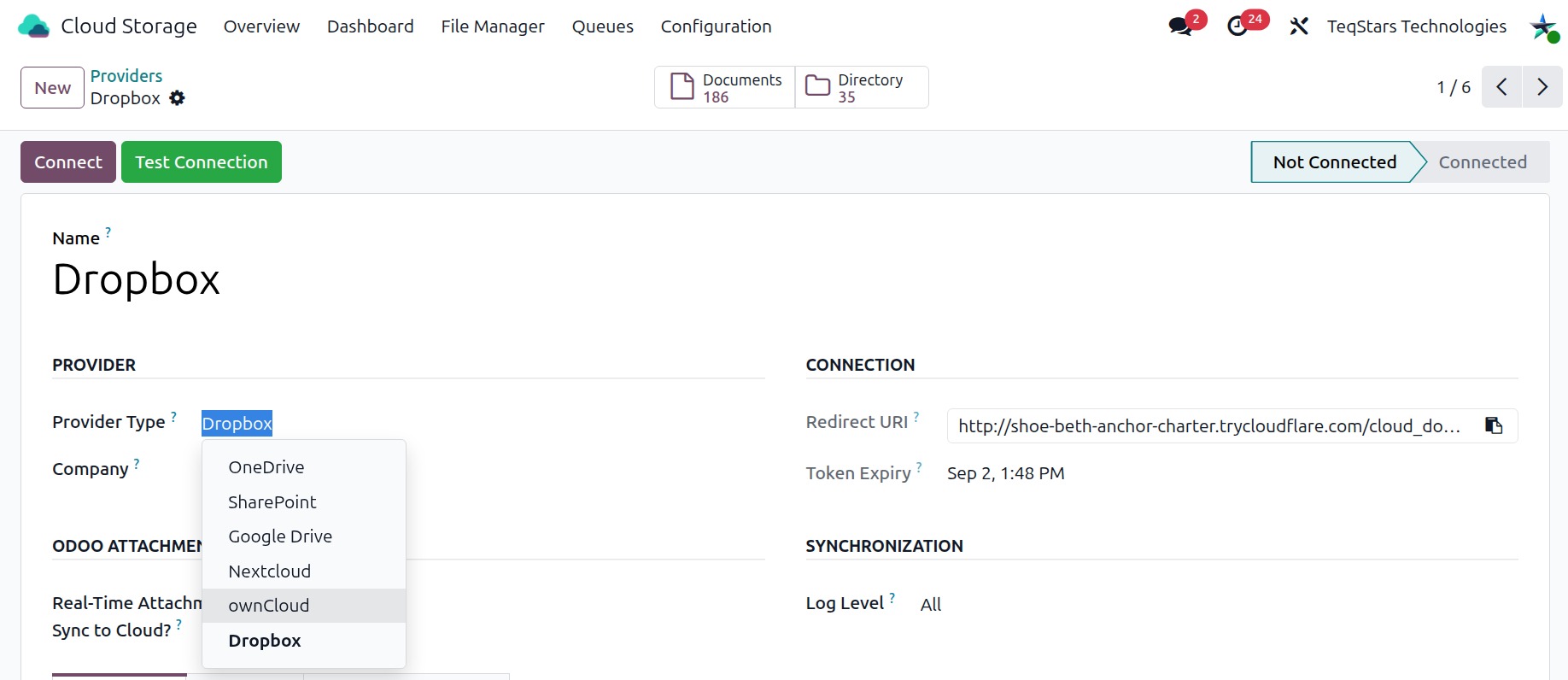Click the Cloud Storage app title
This screenshot has width=1568, height=680.
pyautogui.click(x=129, y=26)
